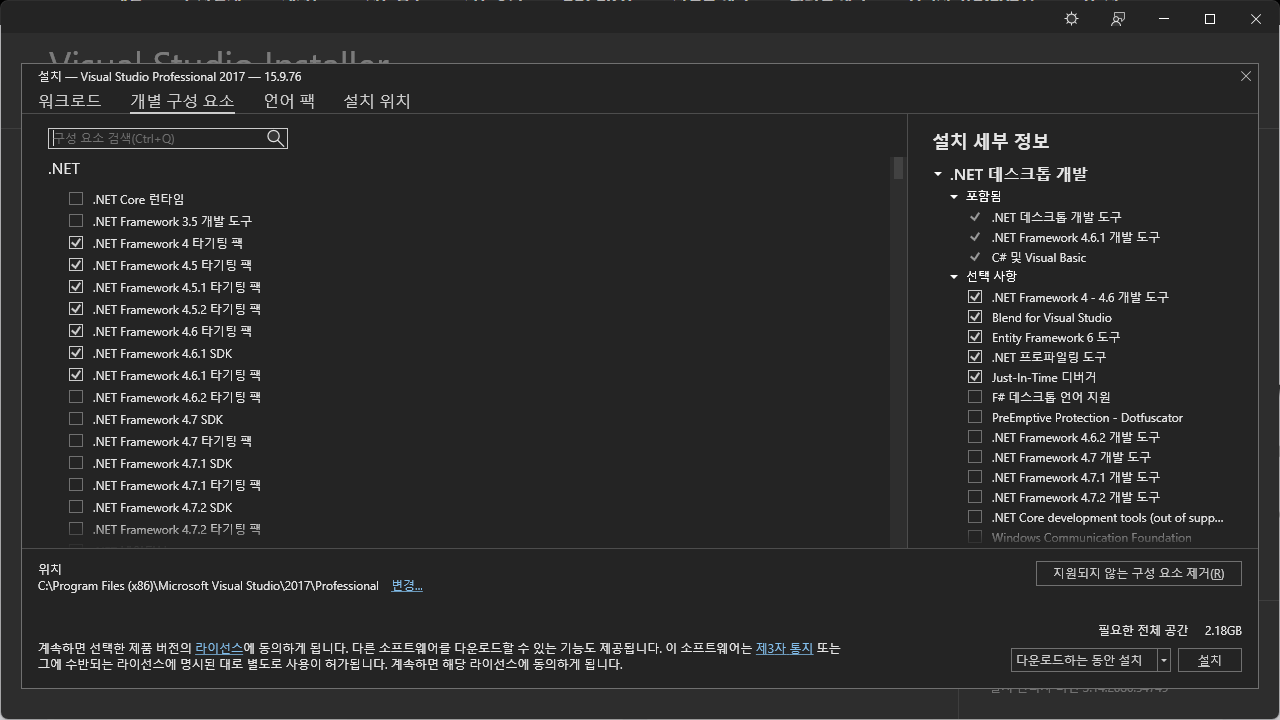Select 개별 구성 요소 tab
The width and height of the screenshot is (1280, 720).
pos(182,101)
